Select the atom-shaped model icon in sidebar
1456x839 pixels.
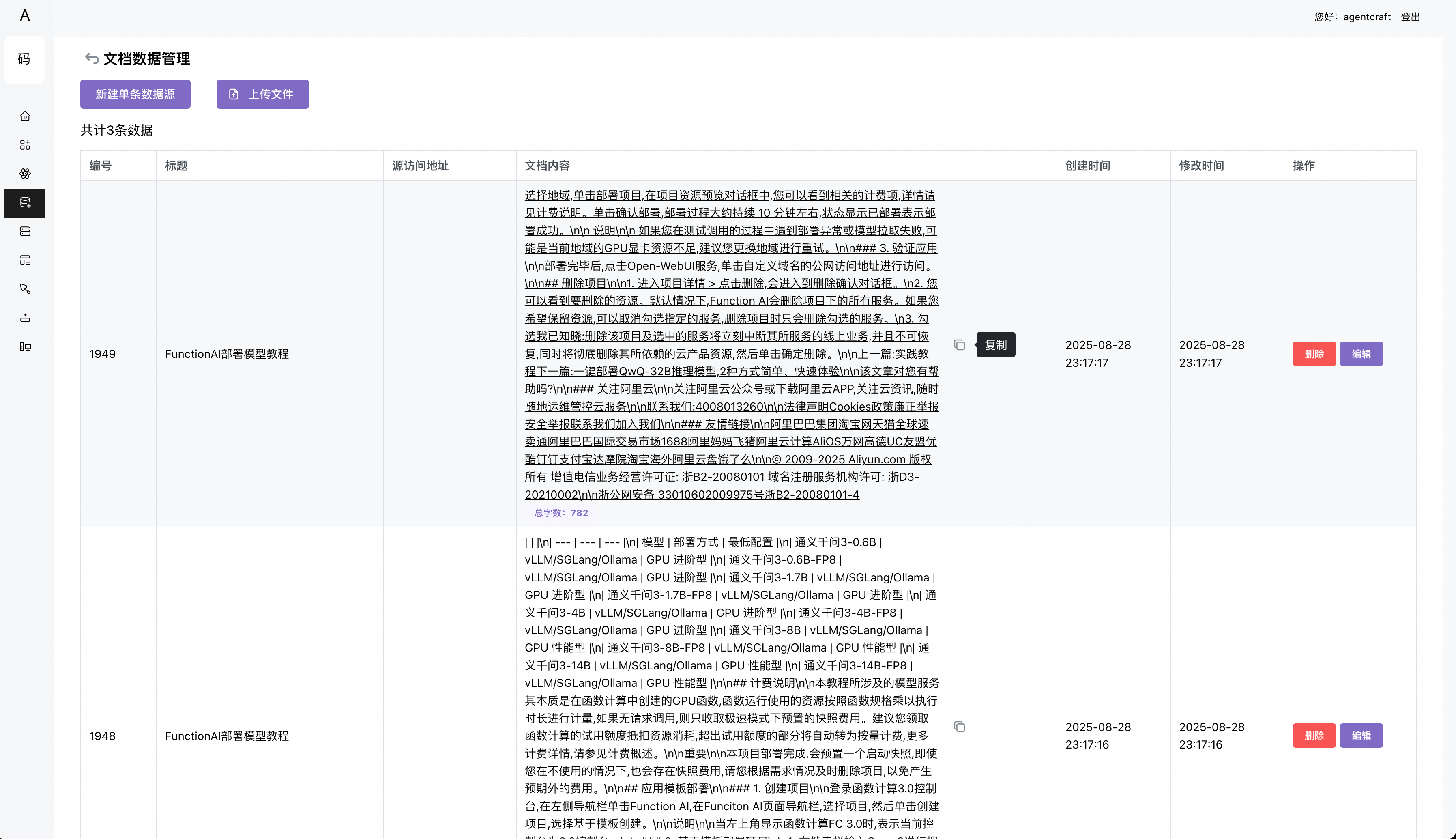pos(25,174)
